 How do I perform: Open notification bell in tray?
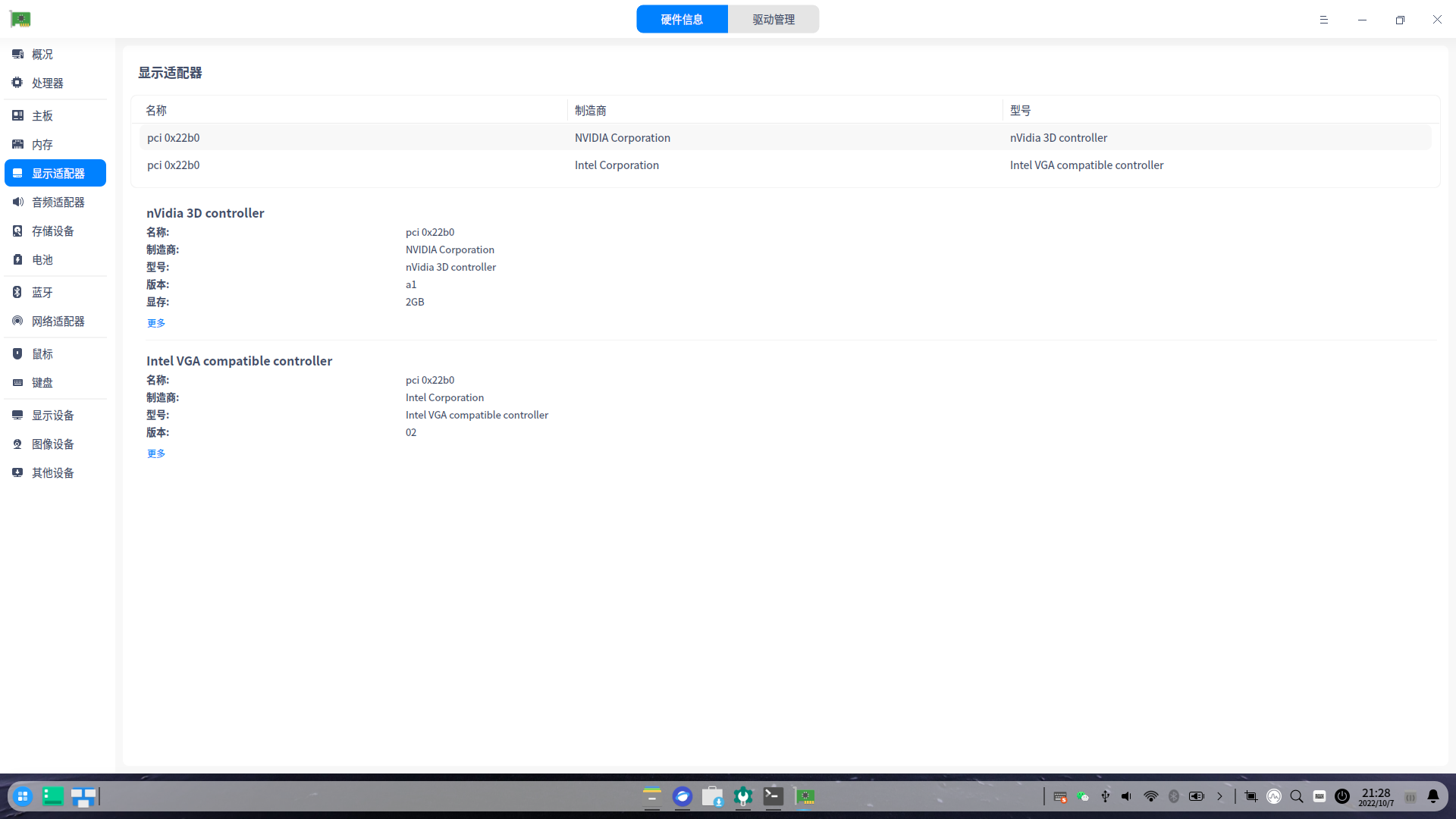(x=1433, y=796)
